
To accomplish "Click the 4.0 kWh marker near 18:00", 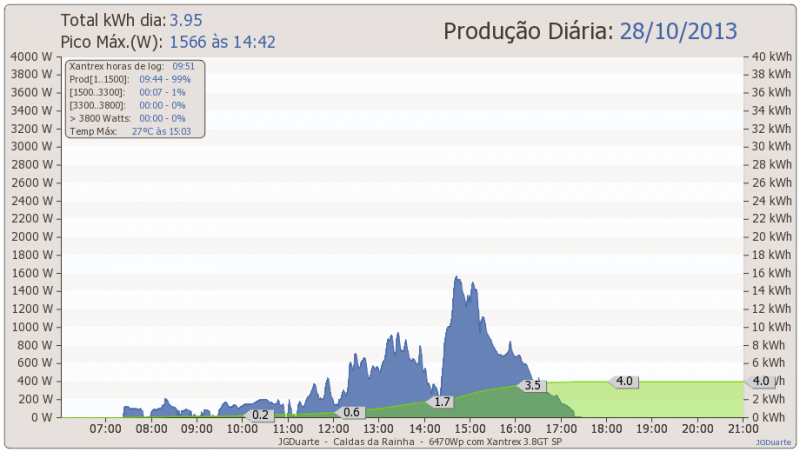I will click(623, 381).
